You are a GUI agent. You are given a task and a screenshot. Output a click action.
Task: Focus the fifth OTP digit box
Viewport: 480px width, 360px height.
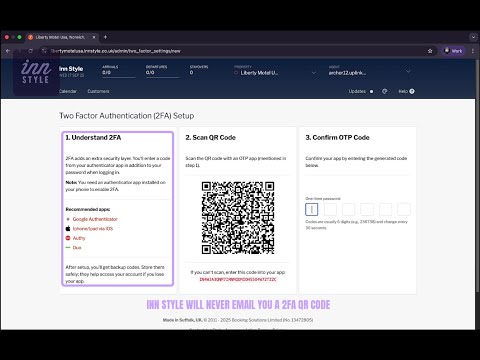click(386, 209)
